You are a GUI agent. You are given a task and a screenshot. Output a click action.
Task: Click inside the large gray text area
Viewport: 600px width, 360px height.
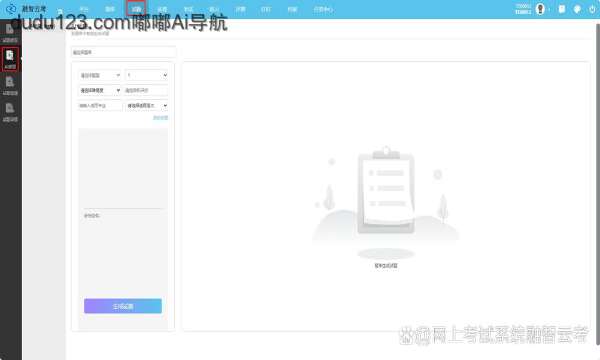(123, 168)
